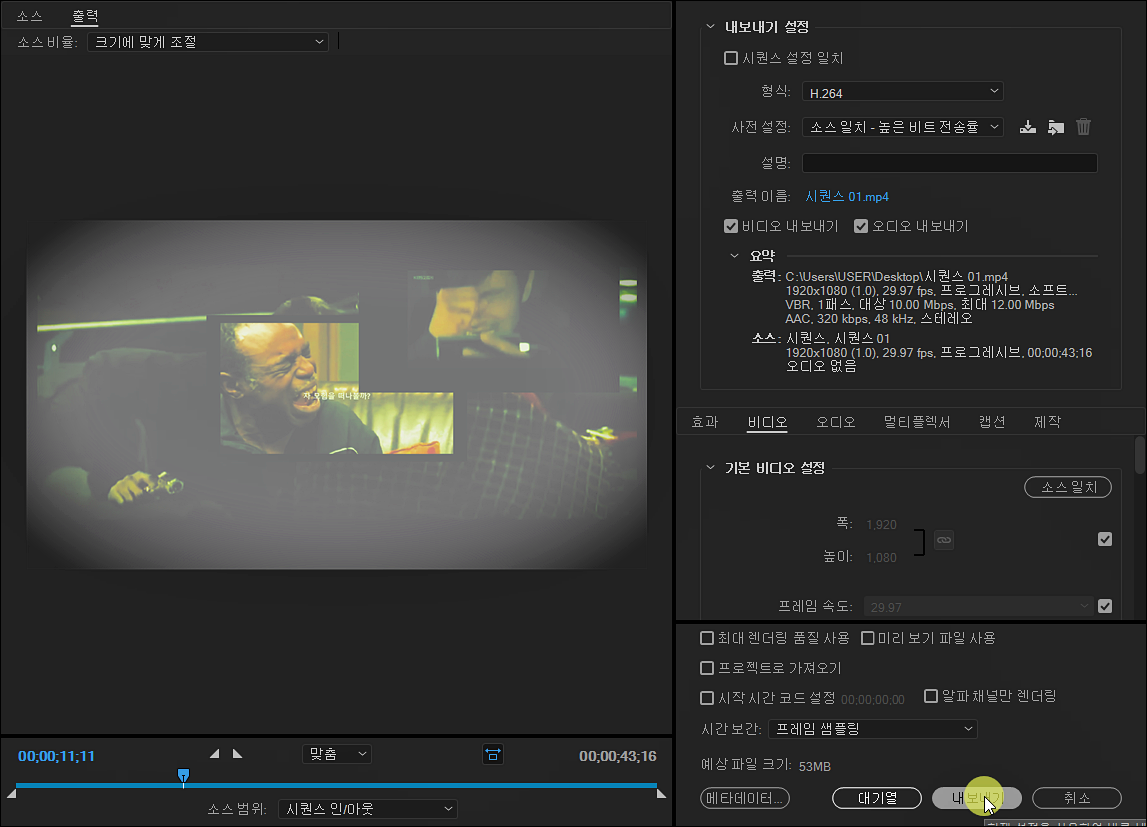Screen dimensions: 1147x827
Task: Switch to the 출력 tab
Action: click(85, 15)
